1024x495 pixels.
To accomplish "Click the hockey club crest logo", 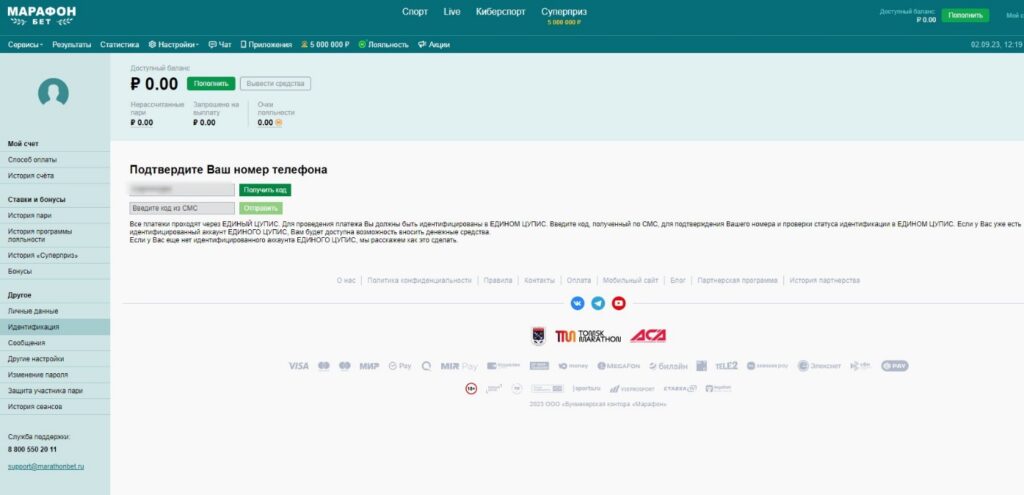I will click(x=538, y=336).
